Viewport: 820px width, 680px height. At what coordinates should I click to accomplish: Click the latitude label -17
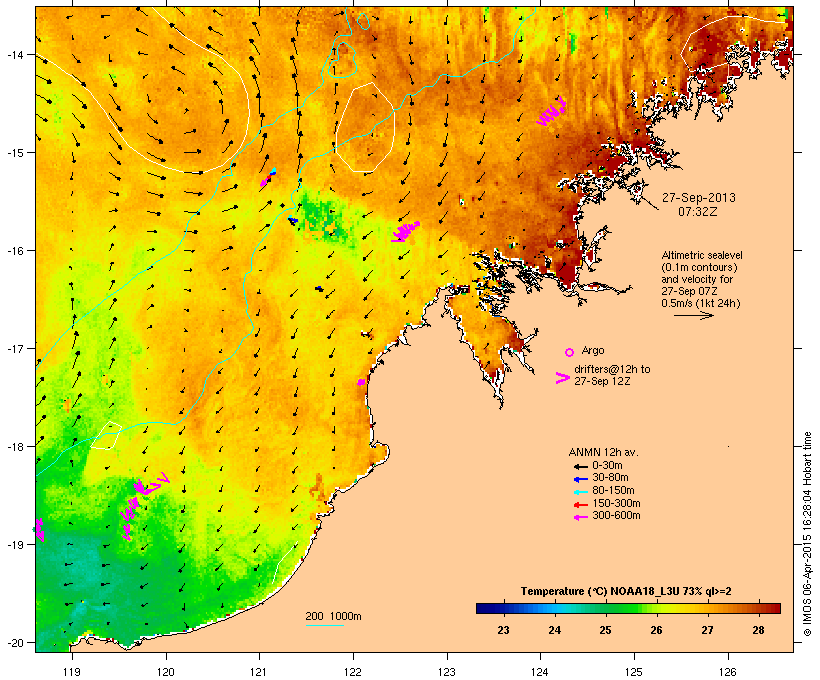click(14, 348)
